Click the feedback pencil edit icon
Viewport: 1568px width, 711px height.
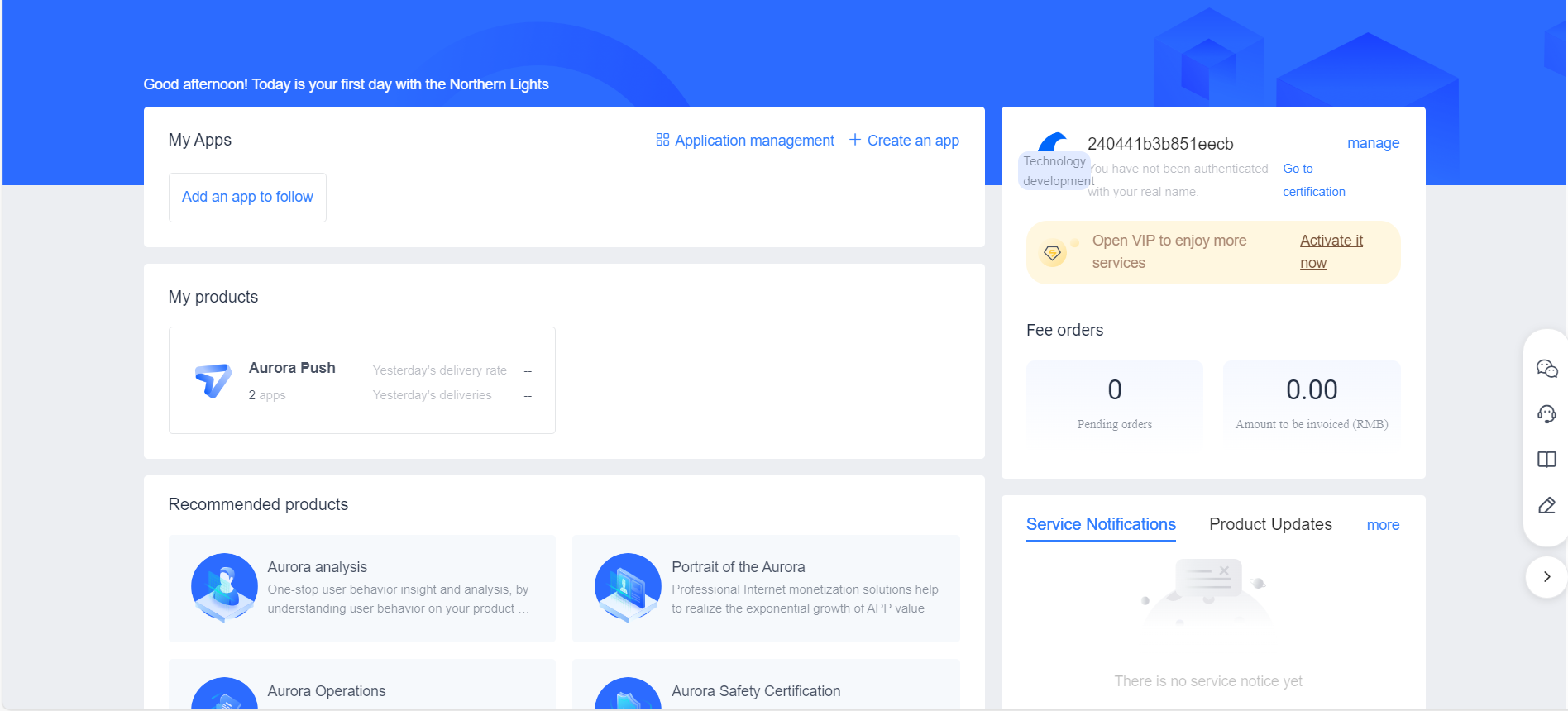pos(1546,505)
